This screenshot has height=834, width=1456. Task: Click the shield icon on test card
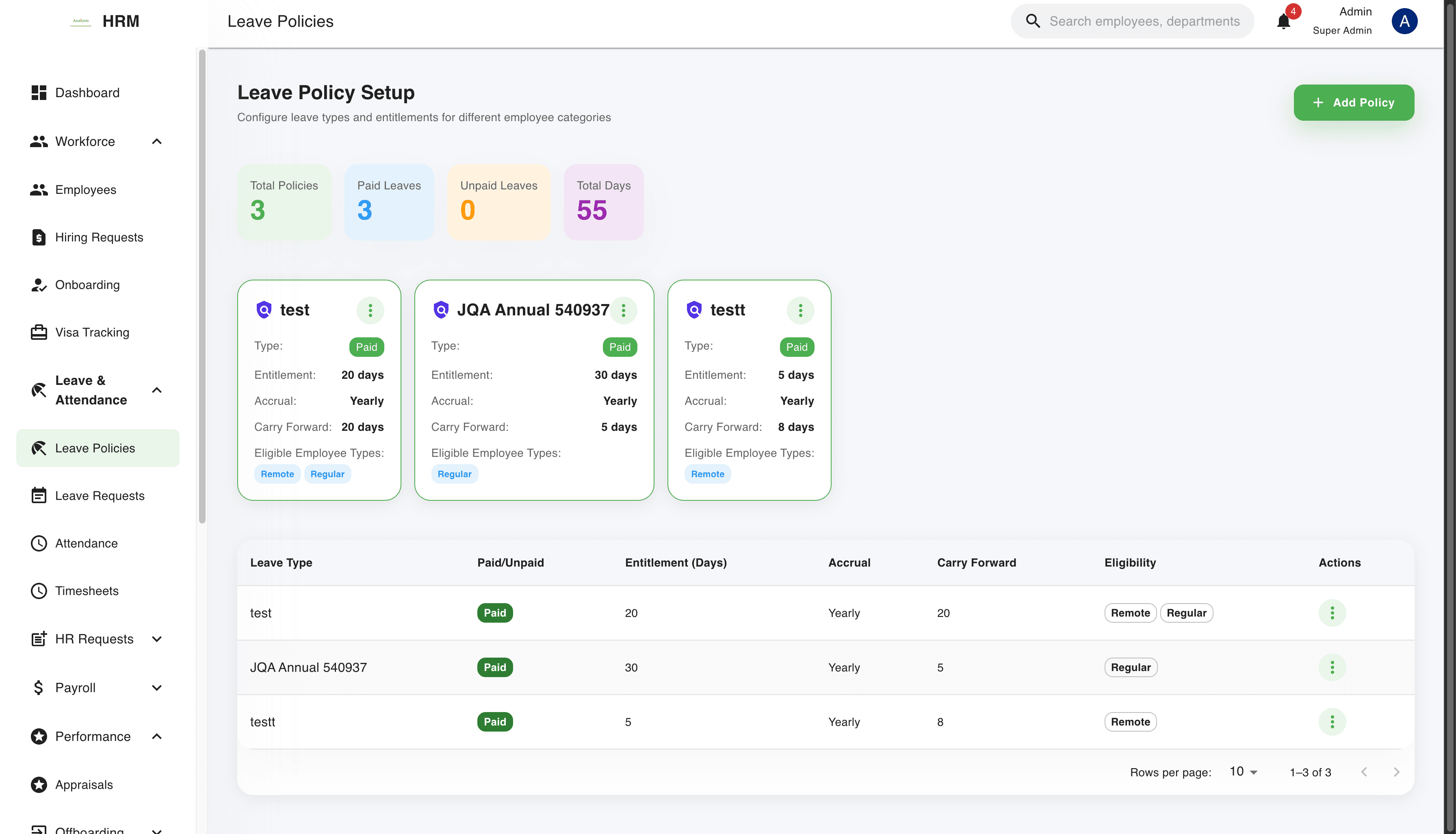263,310
